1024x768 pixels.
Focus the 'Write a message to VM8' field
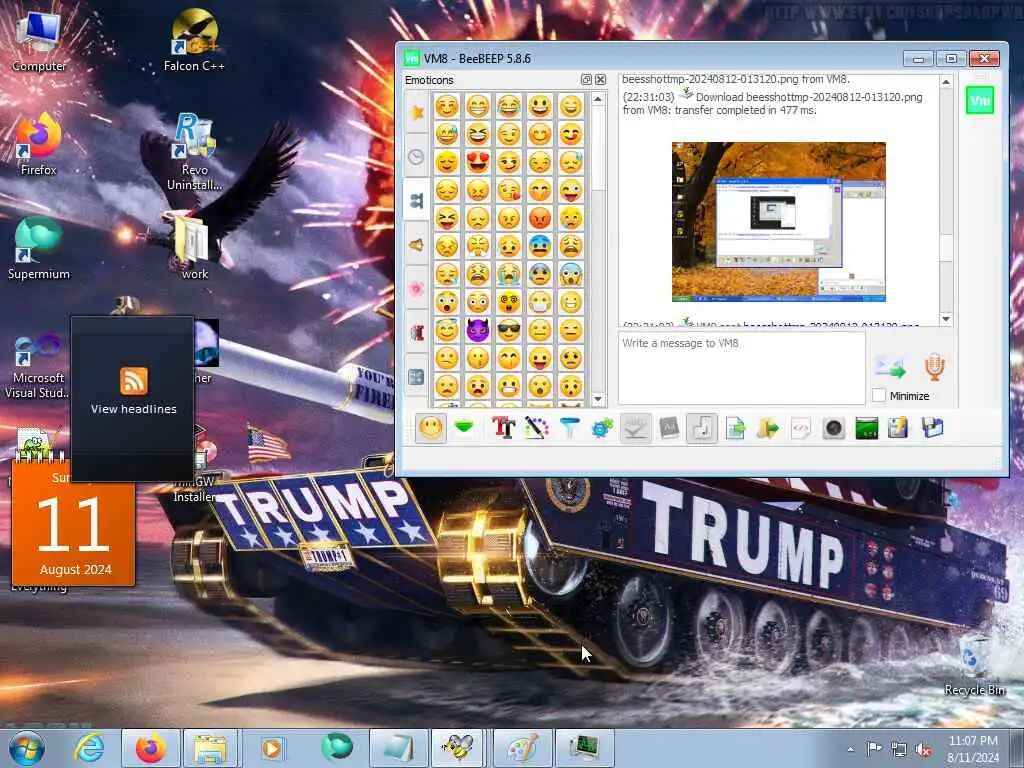coord(741,368)
